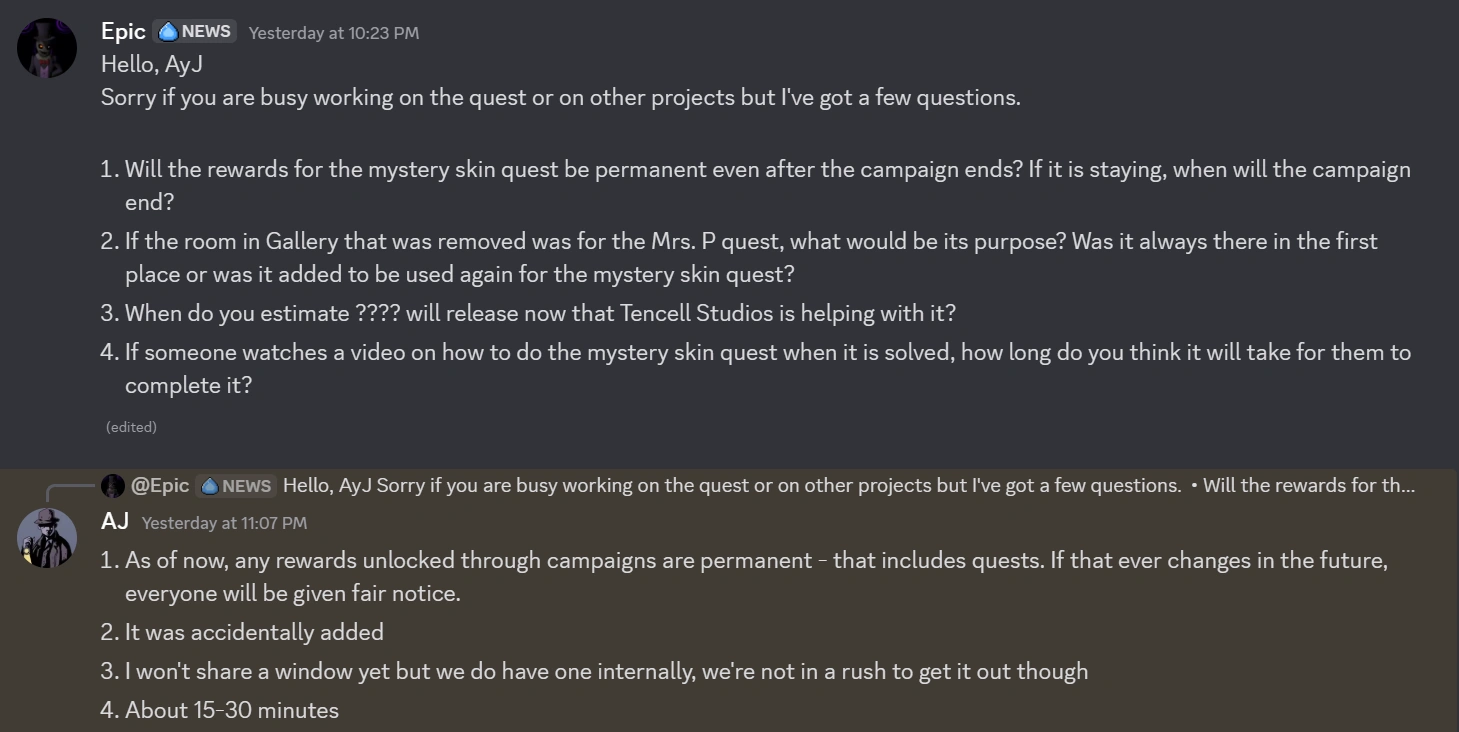1459x732 pixels.
Task: Click the @Epic mention in reply preview
Action: click(160, 486)
